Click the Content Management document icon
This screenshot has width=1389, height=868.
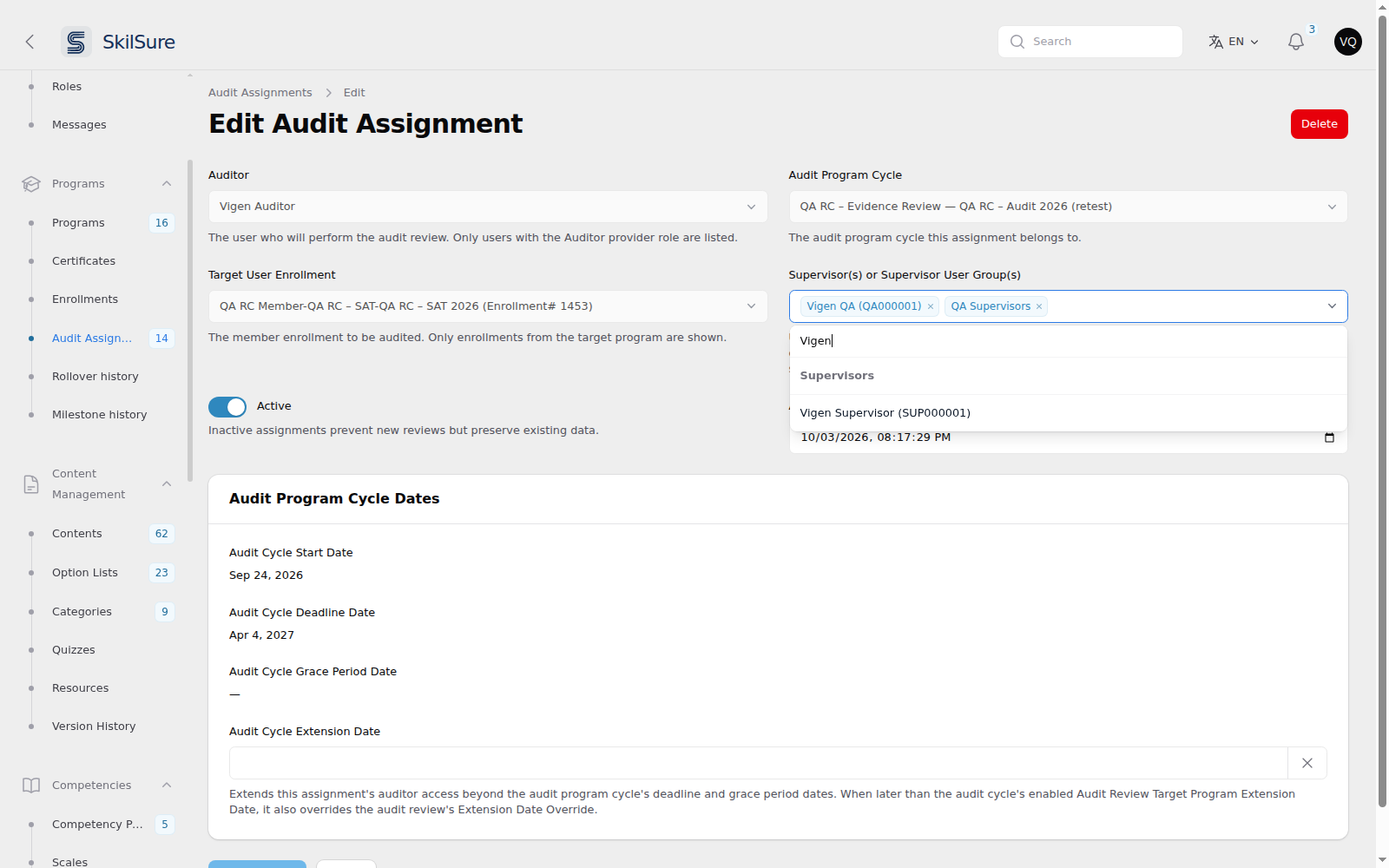tap(31, 484)
